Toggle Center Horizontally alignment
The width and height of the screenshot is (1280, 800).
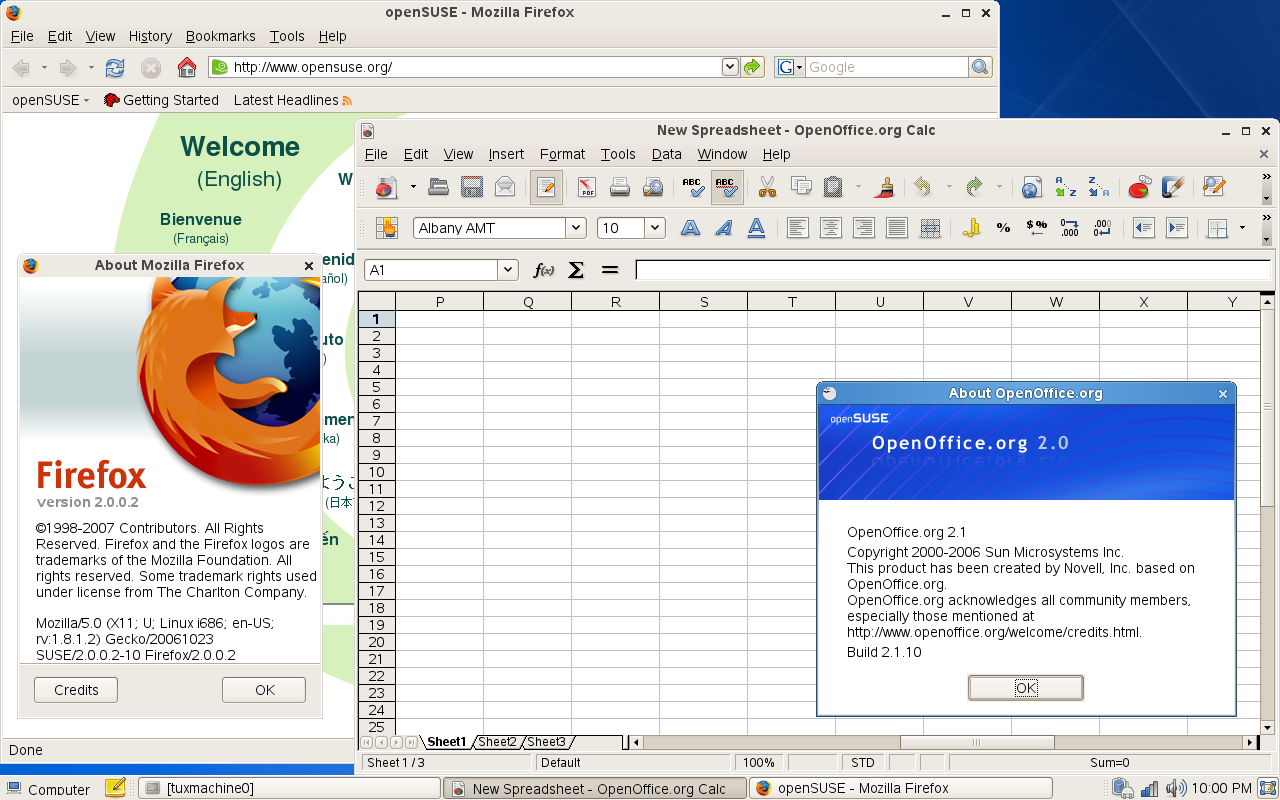830,228
